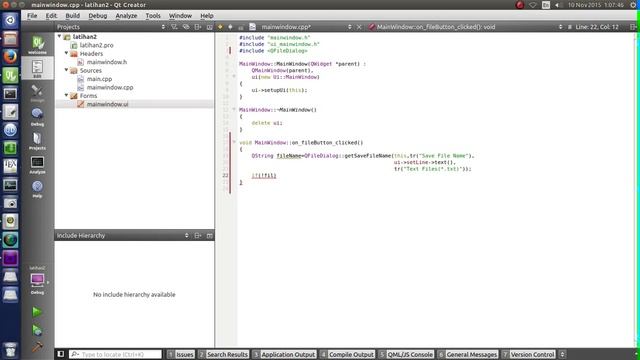The image size is (640, 360).
Task: Open the Help menu
Action: tap(207, 16)
